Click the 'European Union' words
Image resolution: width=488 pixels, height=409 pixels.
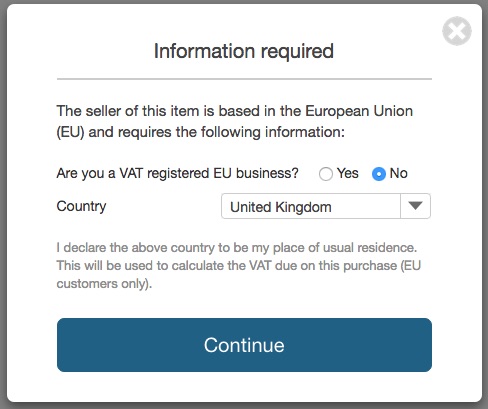click(359, 111)
